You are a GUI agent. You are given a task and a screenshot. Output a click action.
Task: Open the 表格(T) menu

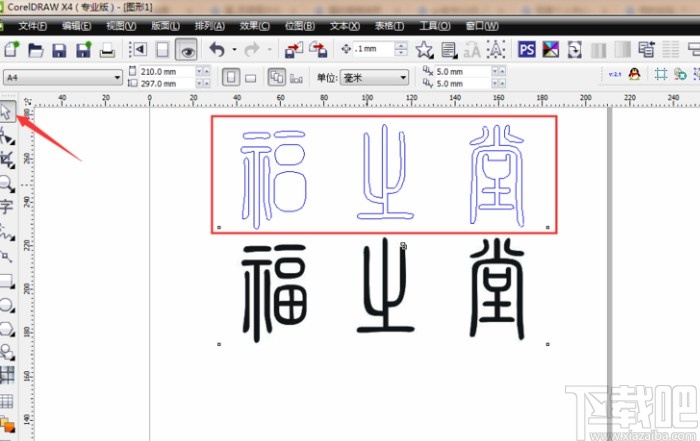tap(389, 26)
